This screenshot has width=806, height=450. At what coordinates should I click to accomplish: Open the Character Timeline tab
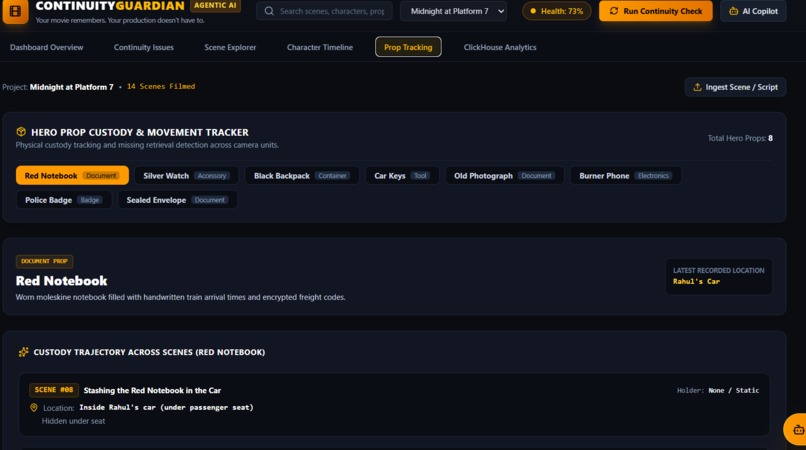320,47
